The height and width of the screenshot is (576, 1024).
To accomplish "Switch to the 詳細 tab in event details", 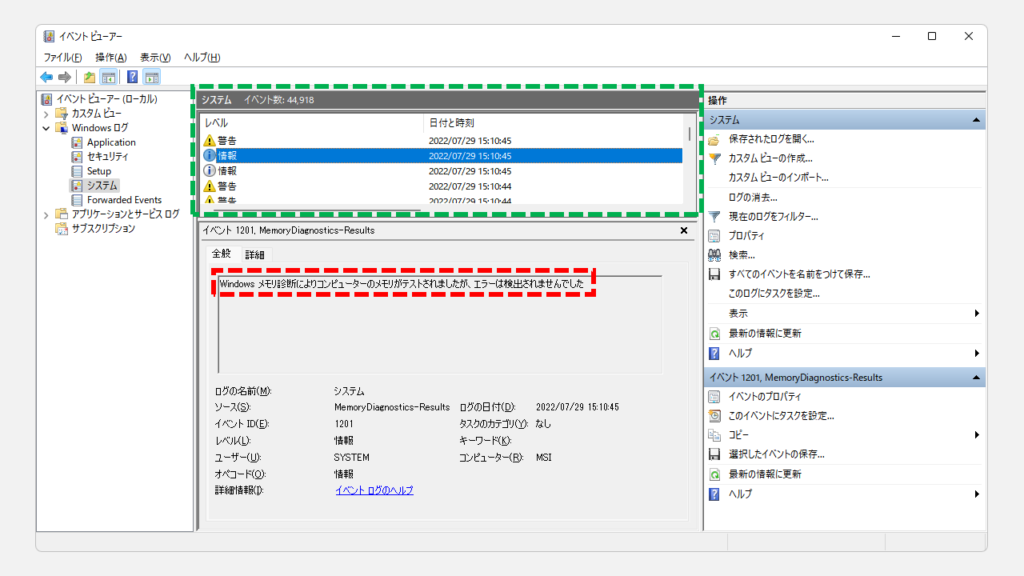I will point(255,255).
